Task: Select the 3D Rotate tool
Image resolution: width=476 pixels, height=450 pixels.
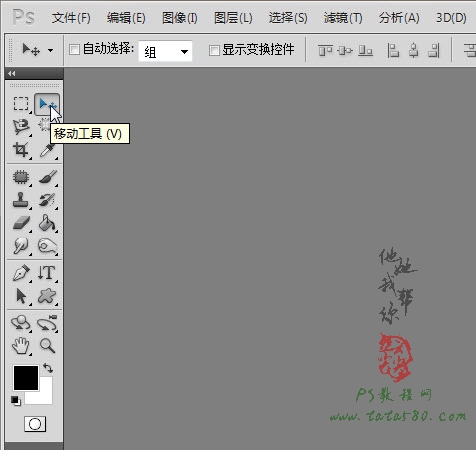Action: pos(21,323)
